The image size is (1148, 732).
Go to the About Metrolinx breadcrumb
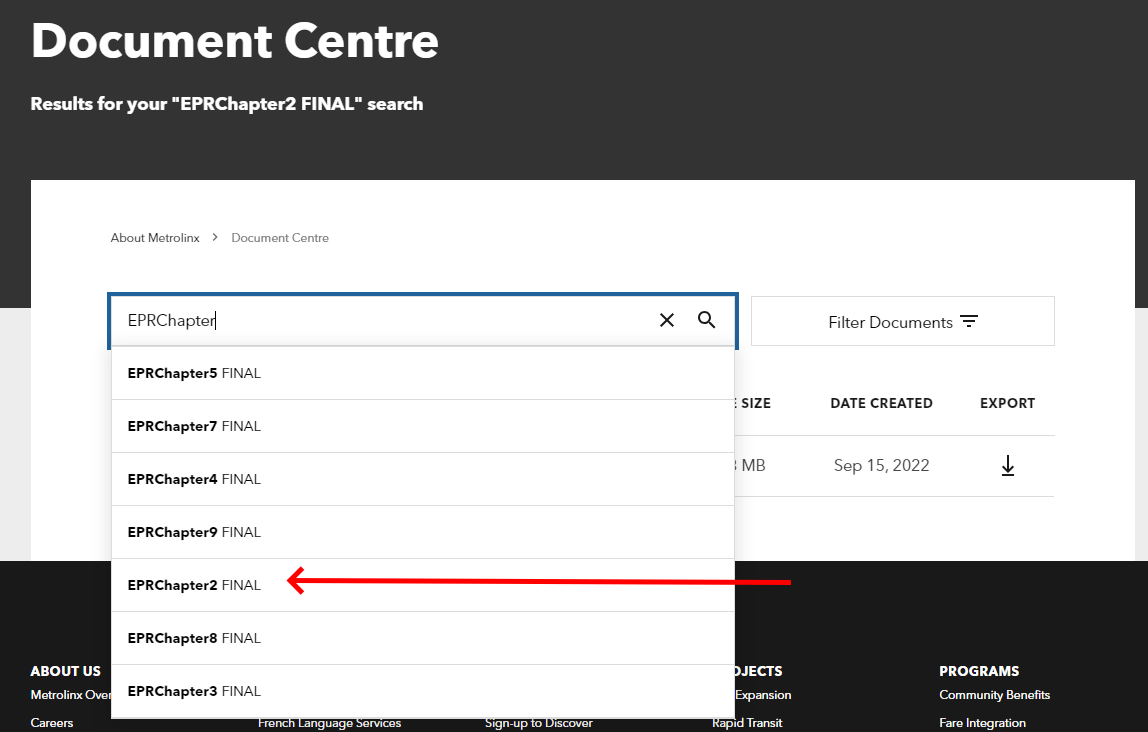tap(155, 238)
